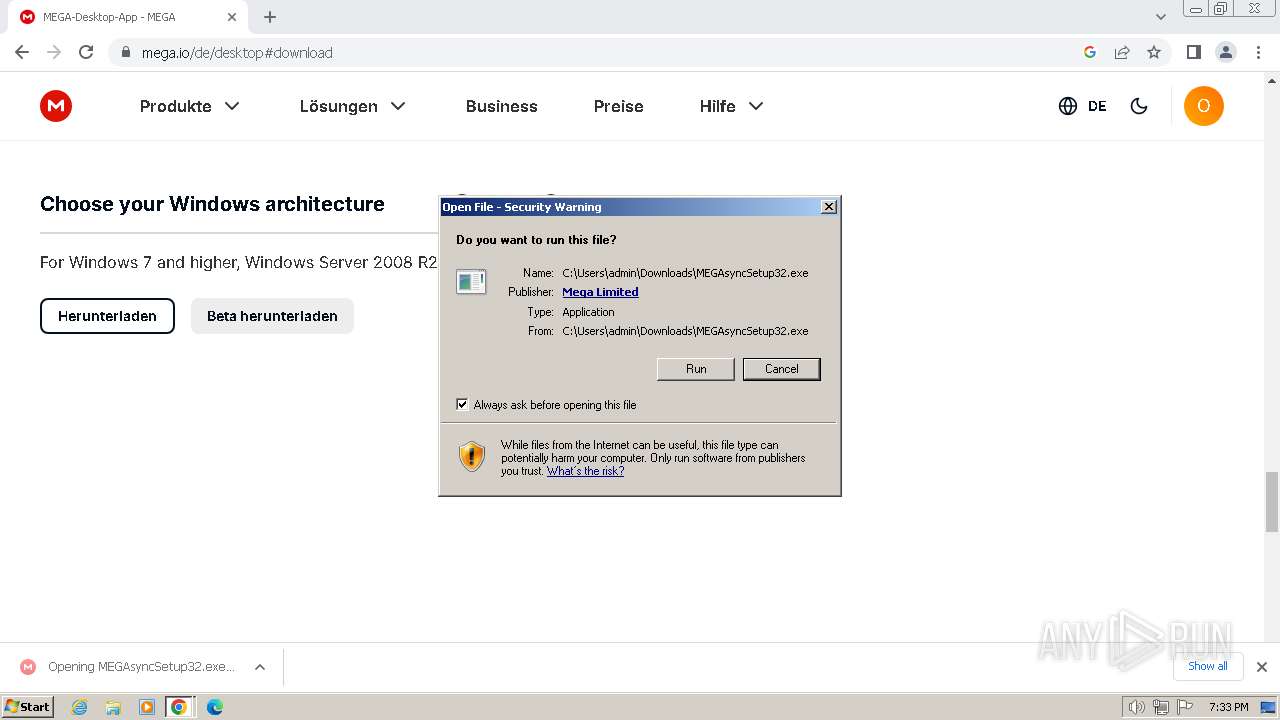The image size is (1280, 720).
Task: Click Cancel in the security dialog
Action: click(x=782, y=369)
